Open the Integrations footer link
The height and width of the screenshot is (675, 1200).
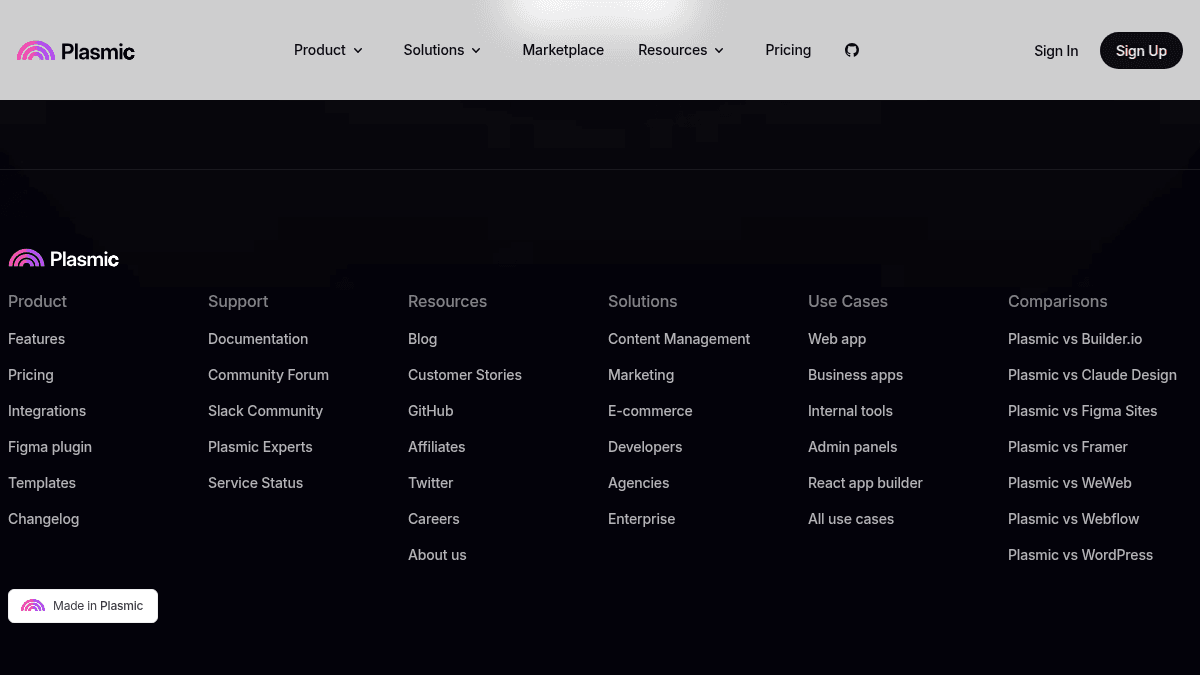click(47, 411)
